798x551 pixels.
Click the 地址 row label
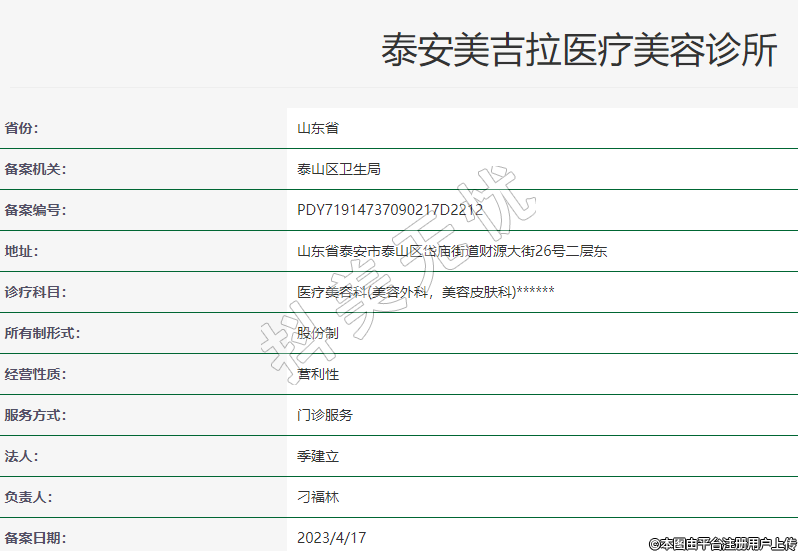pos(21,251)
